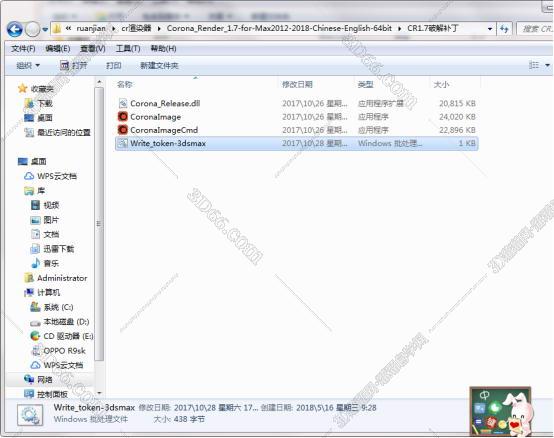Screen dimensions: 554x438
Task: Open the 视频 library
Action: (45, 205)
